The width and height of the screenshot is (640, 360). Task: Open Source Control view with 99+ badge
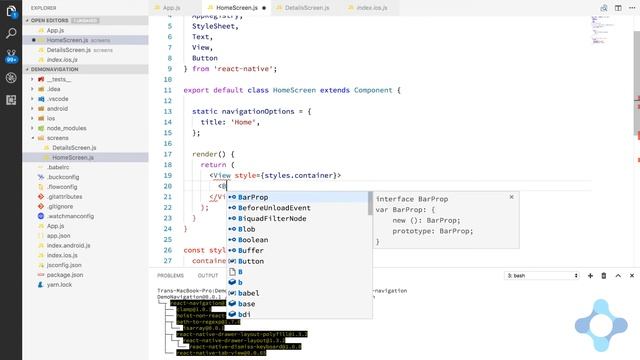tap(11, 56)
